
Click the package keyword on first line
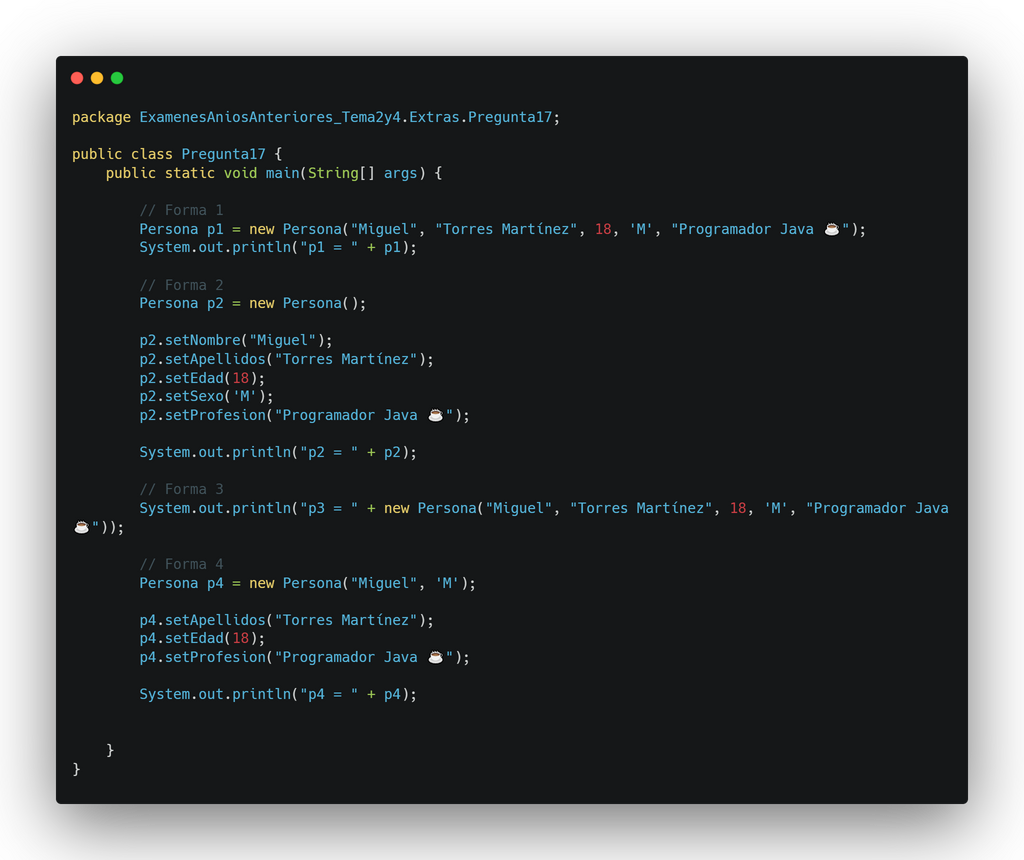pos(101,118)
